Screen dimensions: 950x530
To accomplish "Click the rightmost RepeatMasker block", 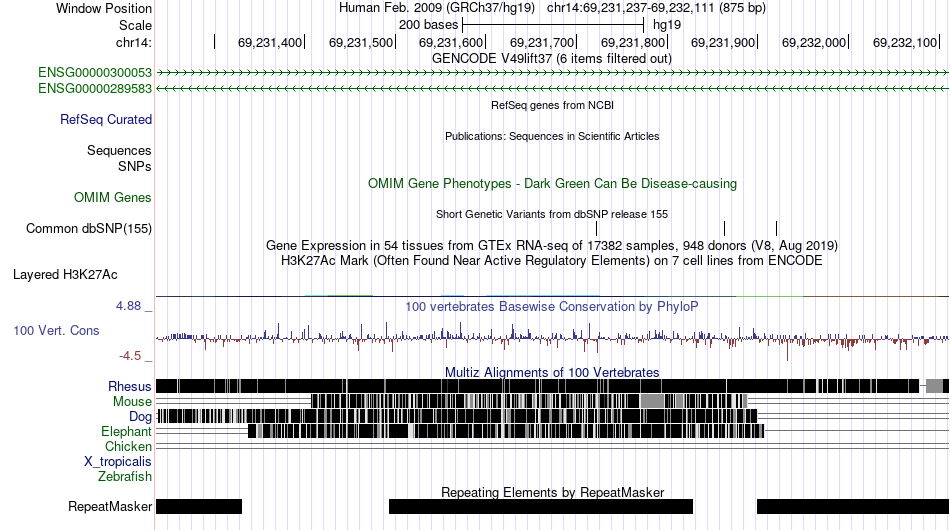I will click(x=853, y=506).
